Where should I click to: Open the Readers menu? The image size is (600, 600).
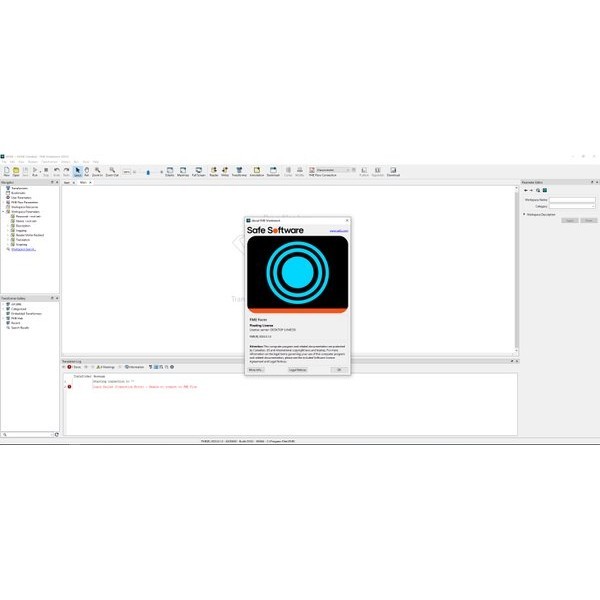[x=33, y=162]
